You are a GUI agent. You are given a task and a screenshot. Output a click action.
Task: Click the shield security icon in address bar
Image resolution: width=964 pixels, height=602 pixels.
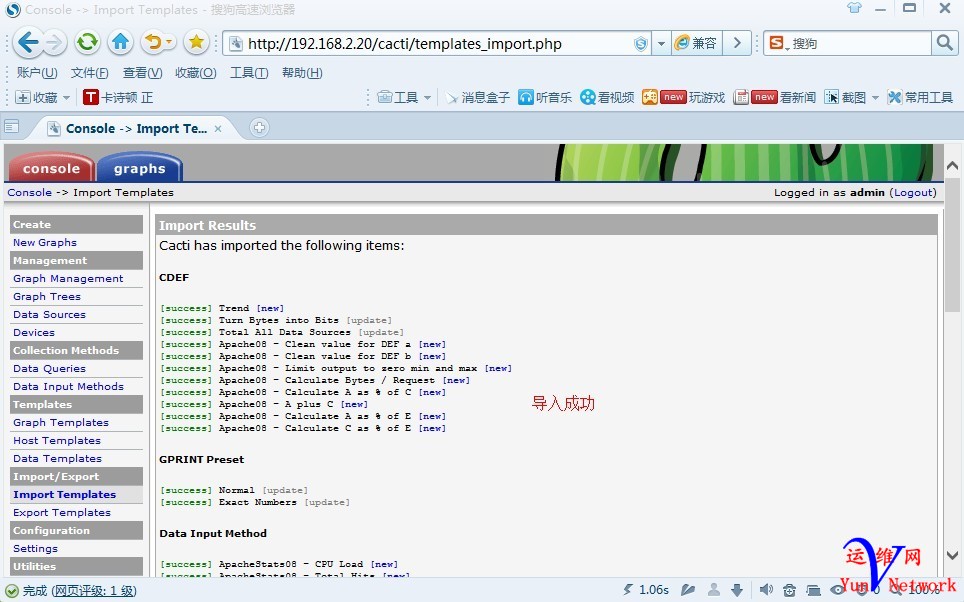pyautogui.click(x=641, y=44)
